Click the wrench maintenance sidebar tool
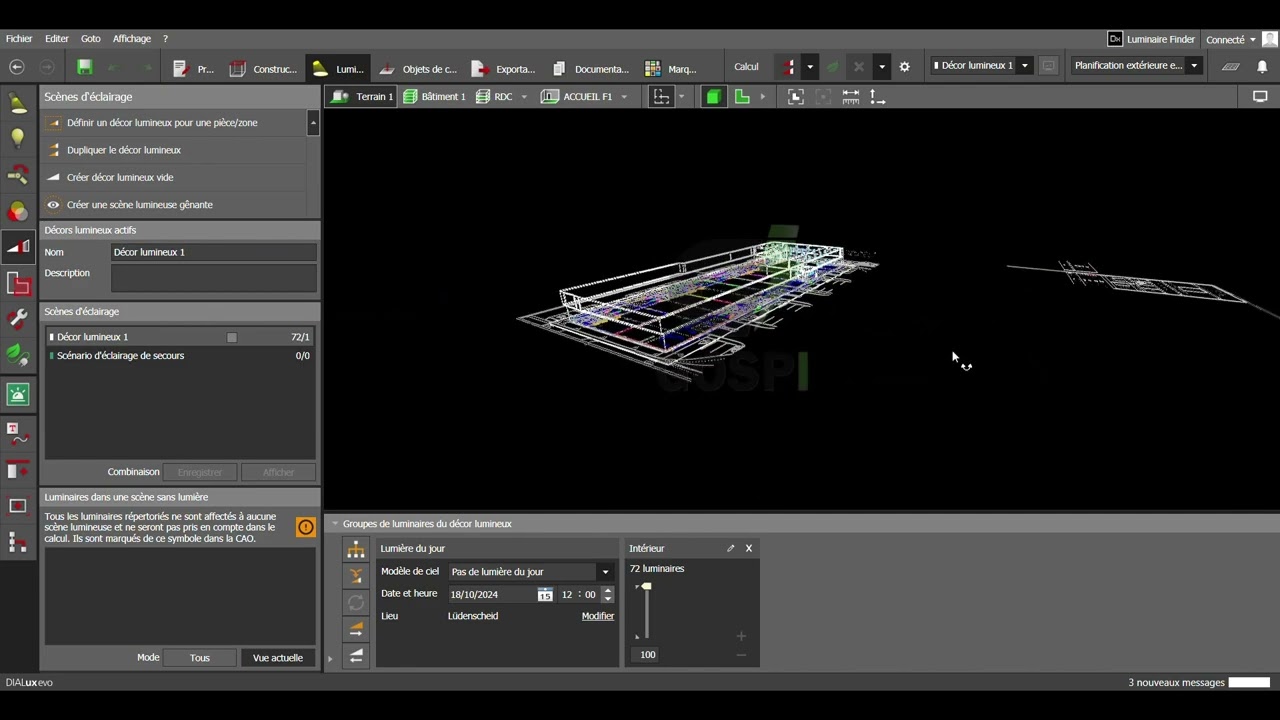Image resolution: width=1280 pixels, height=720 pixels. pos(18,320)
